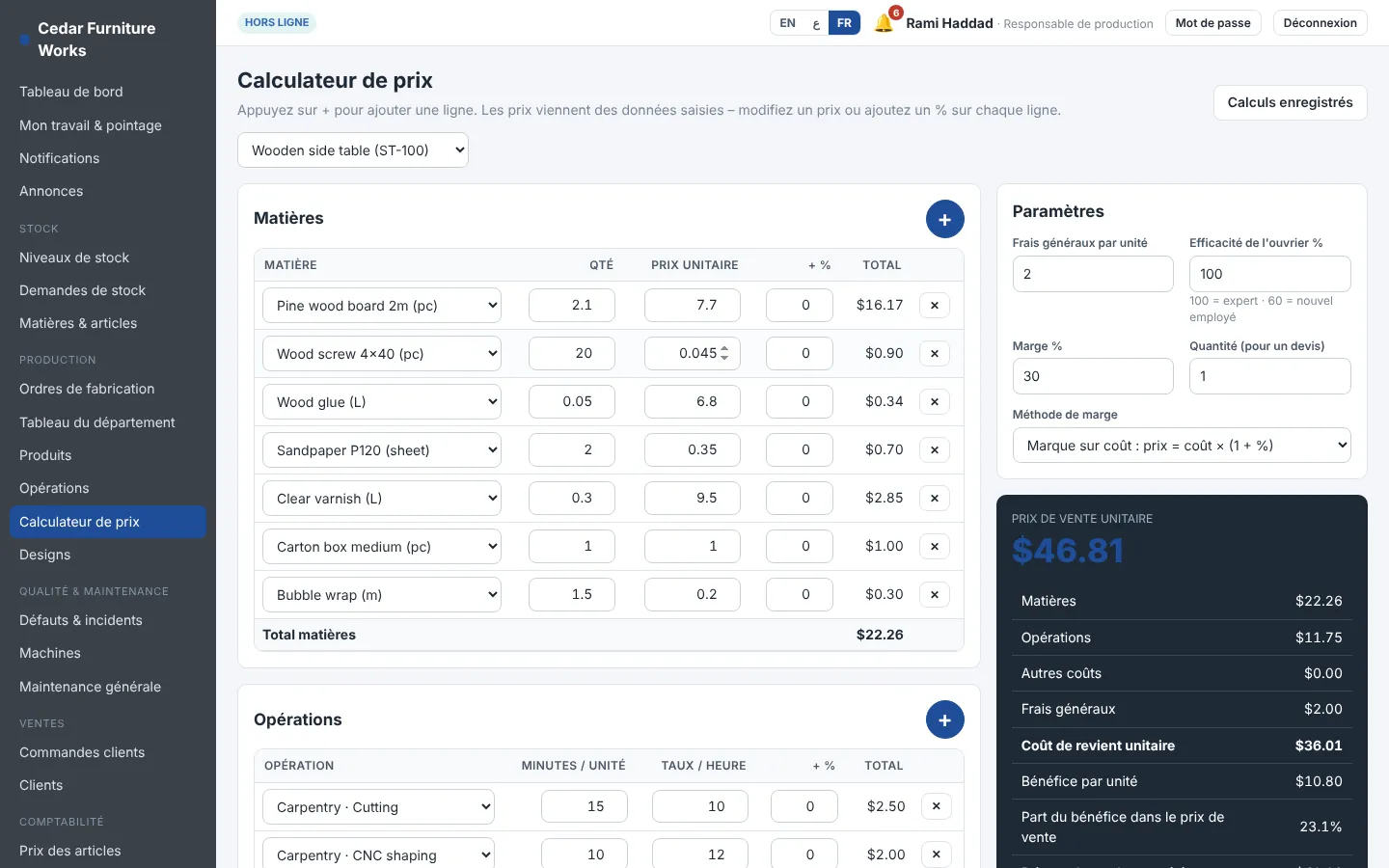Remove the Clear varnish row
The image size is (1389, 868).
coord(935,499)
